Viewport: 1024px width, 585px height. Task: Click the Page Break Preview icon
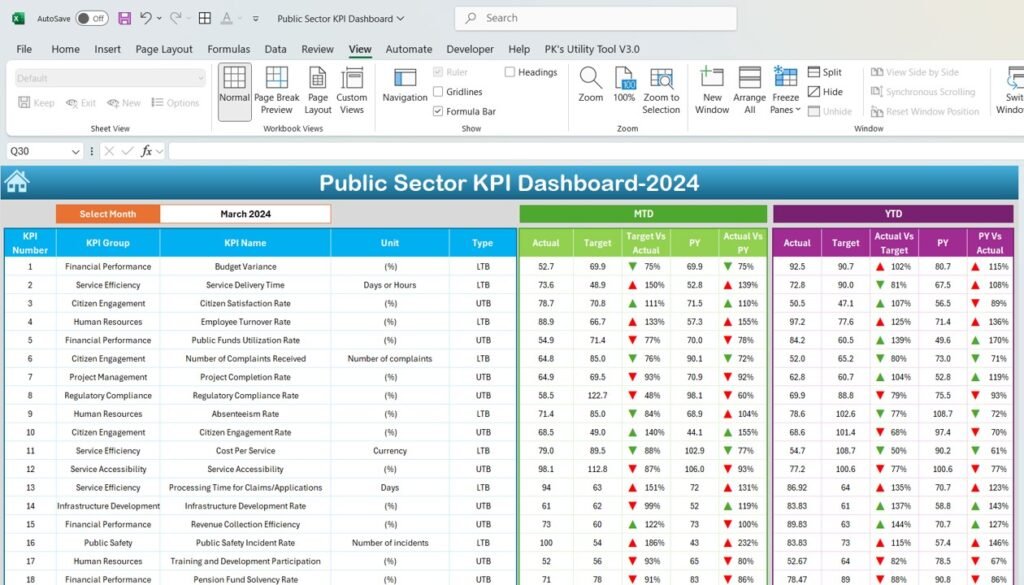[276, 78]
